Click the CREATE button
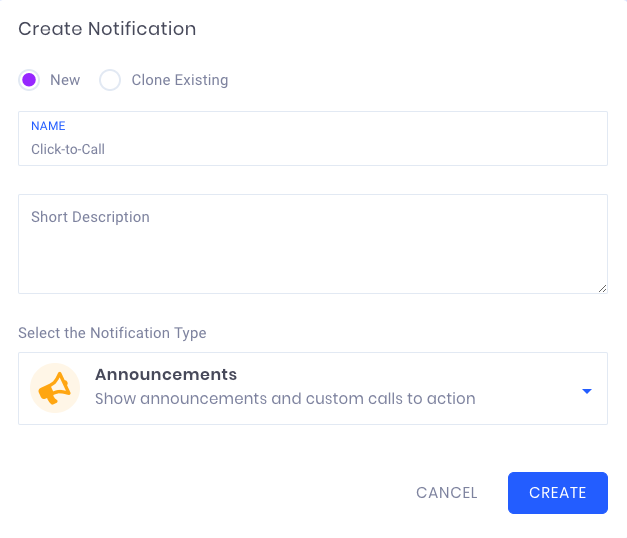The width and height of the screenshot is (627, 538). point(558,493)
